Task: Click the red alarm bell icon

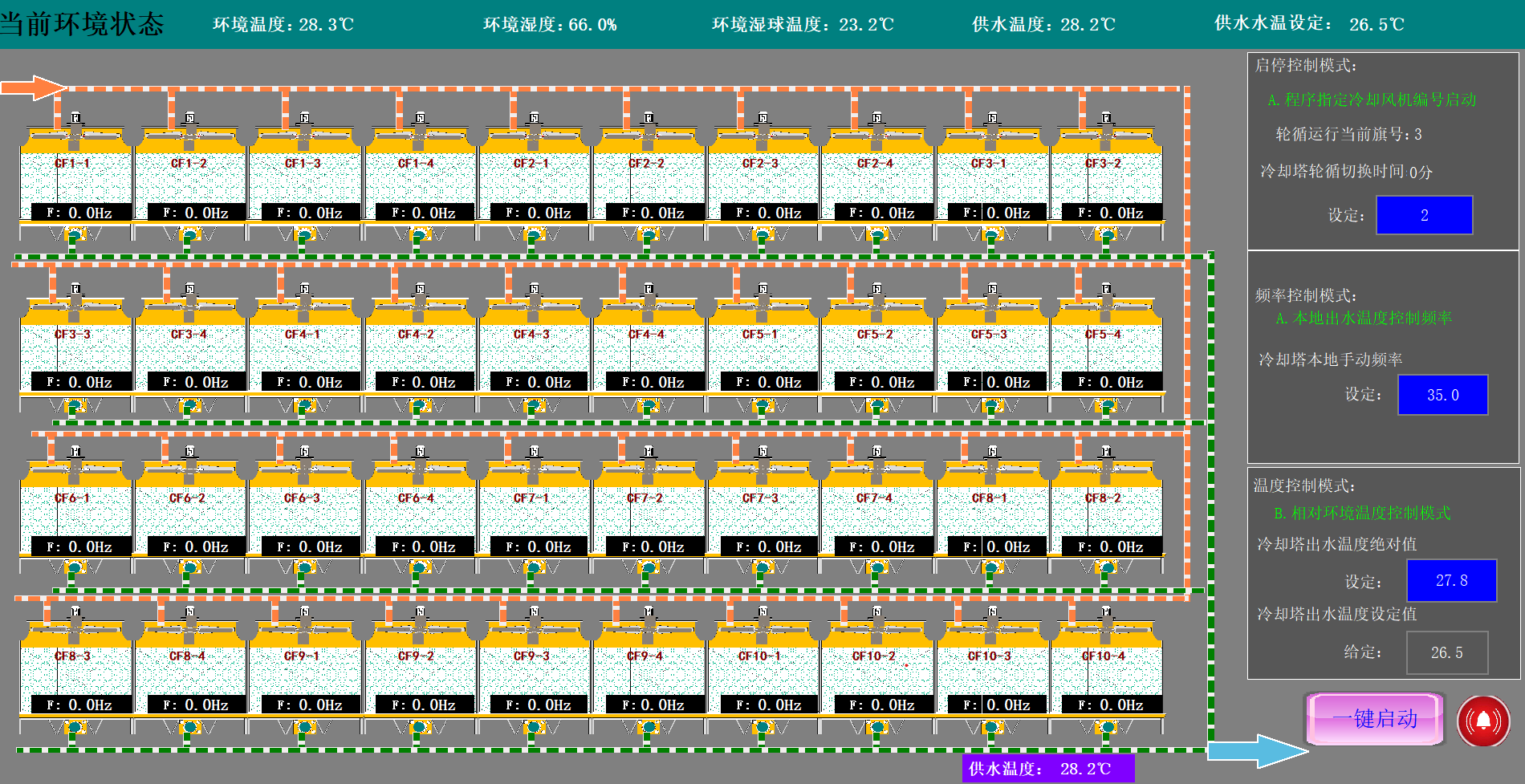Action: coord(1482,721)
